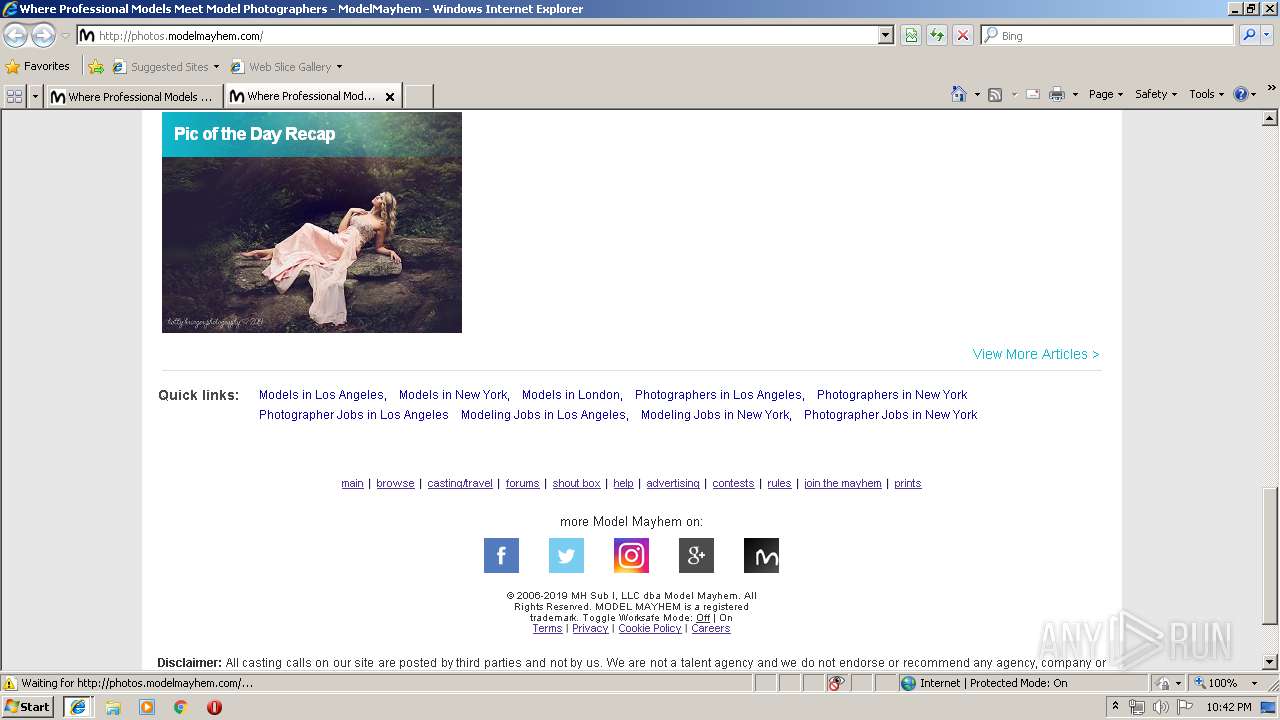This screenshot has width=1280, height=720.
Task: Click the vertical scrollbar down arrow
Action: click(1270, 662)
